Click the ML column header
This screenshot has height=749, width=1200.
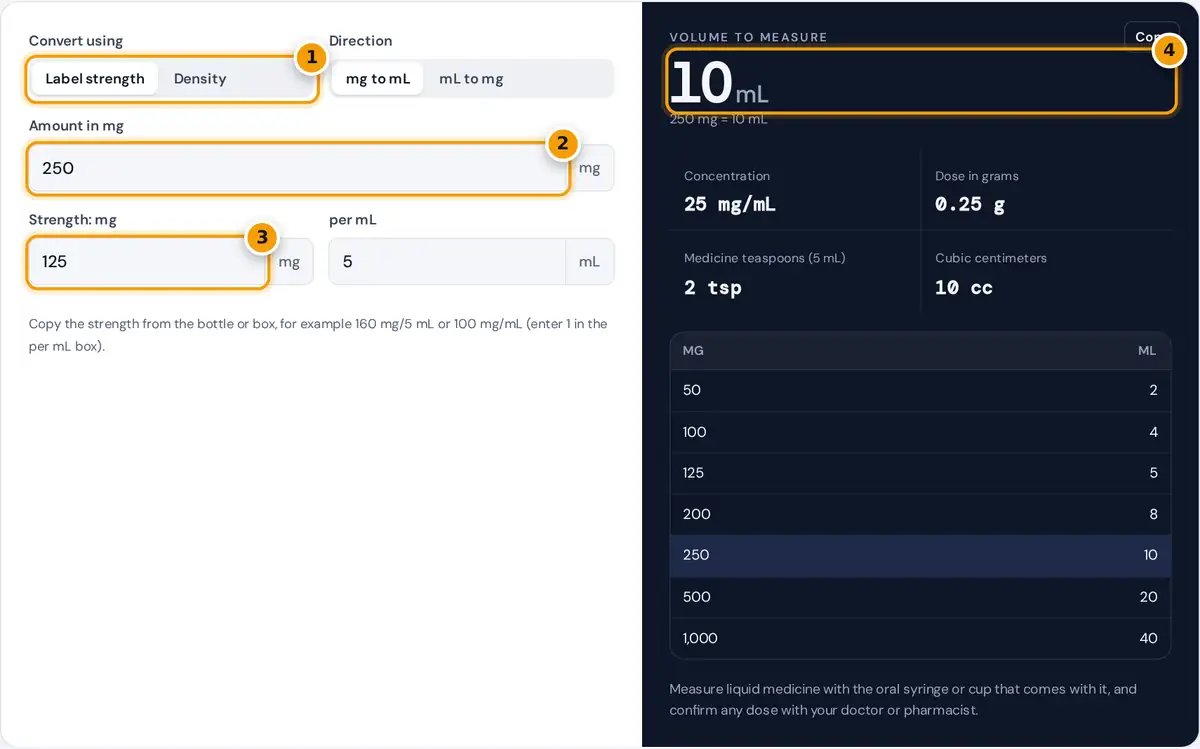tap(1147, 351)
